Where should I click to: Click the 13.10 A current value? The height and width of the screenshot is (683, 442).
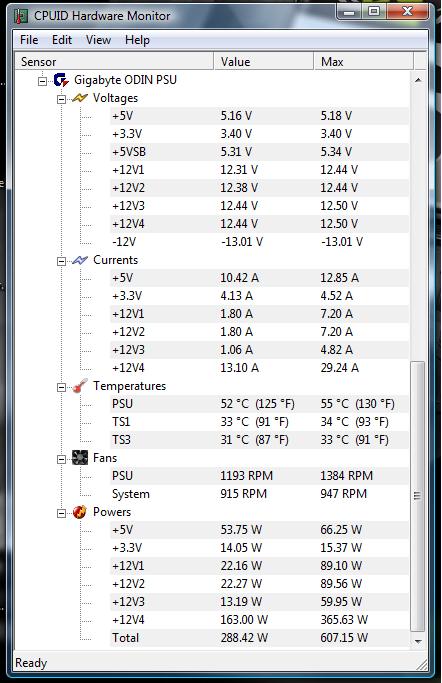240,368
